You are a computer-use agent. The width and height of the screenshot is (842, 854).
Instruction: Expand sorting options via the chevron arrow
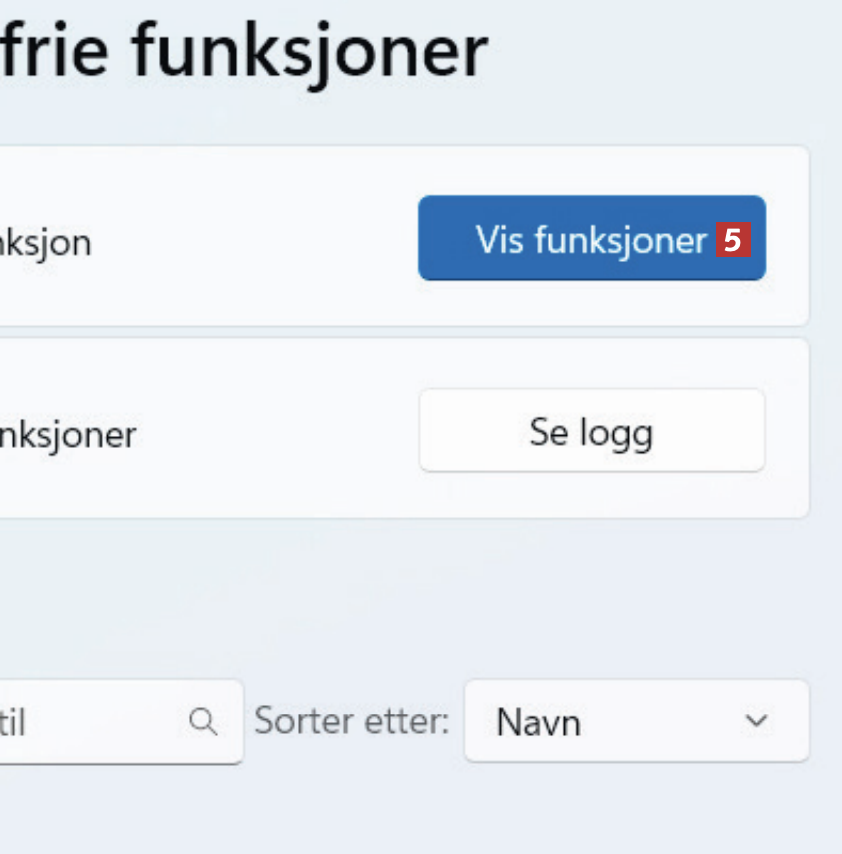(x=757, y=721)
